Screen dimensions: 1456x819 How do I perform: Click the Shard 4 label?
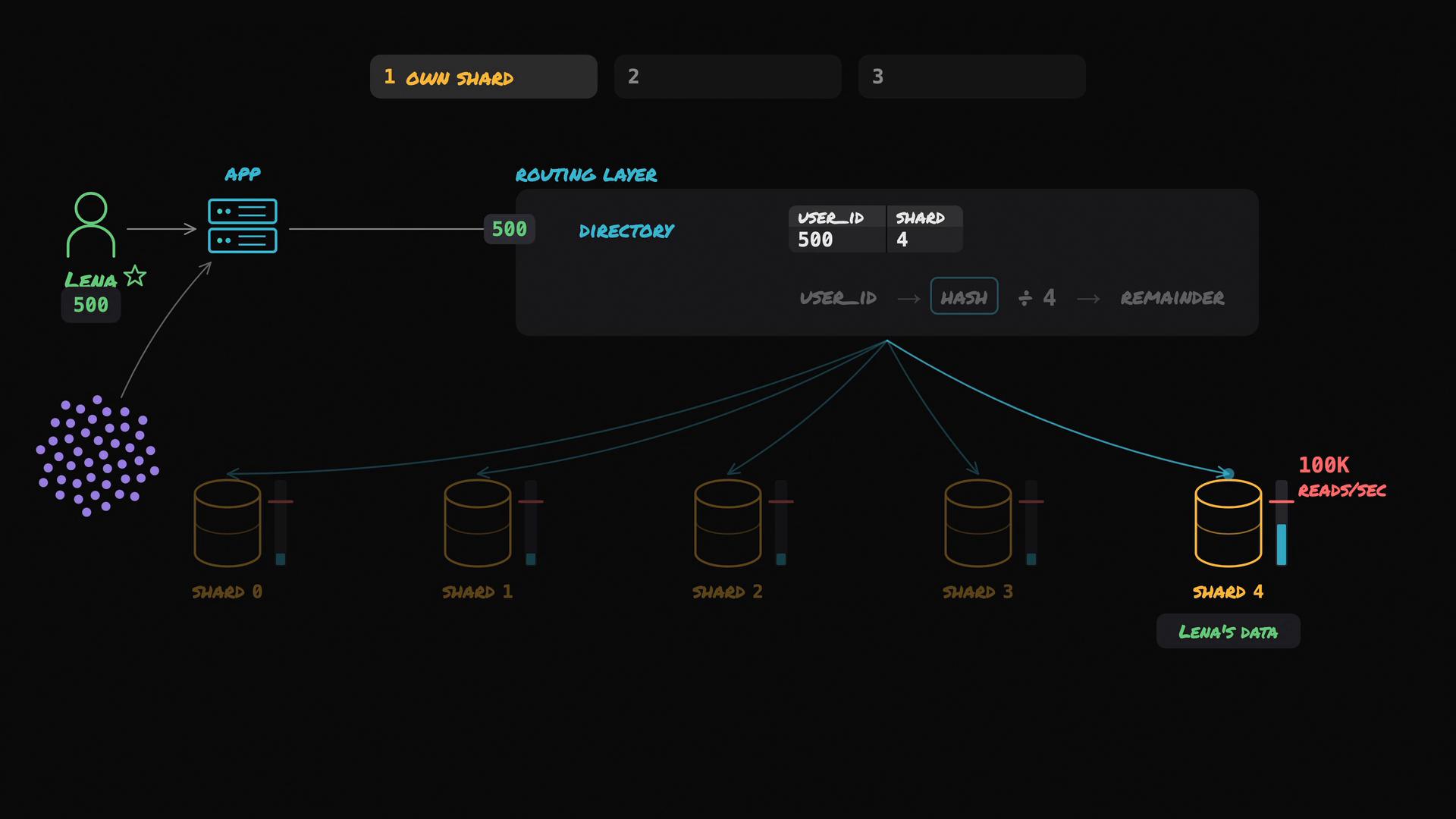[1228, 591]
